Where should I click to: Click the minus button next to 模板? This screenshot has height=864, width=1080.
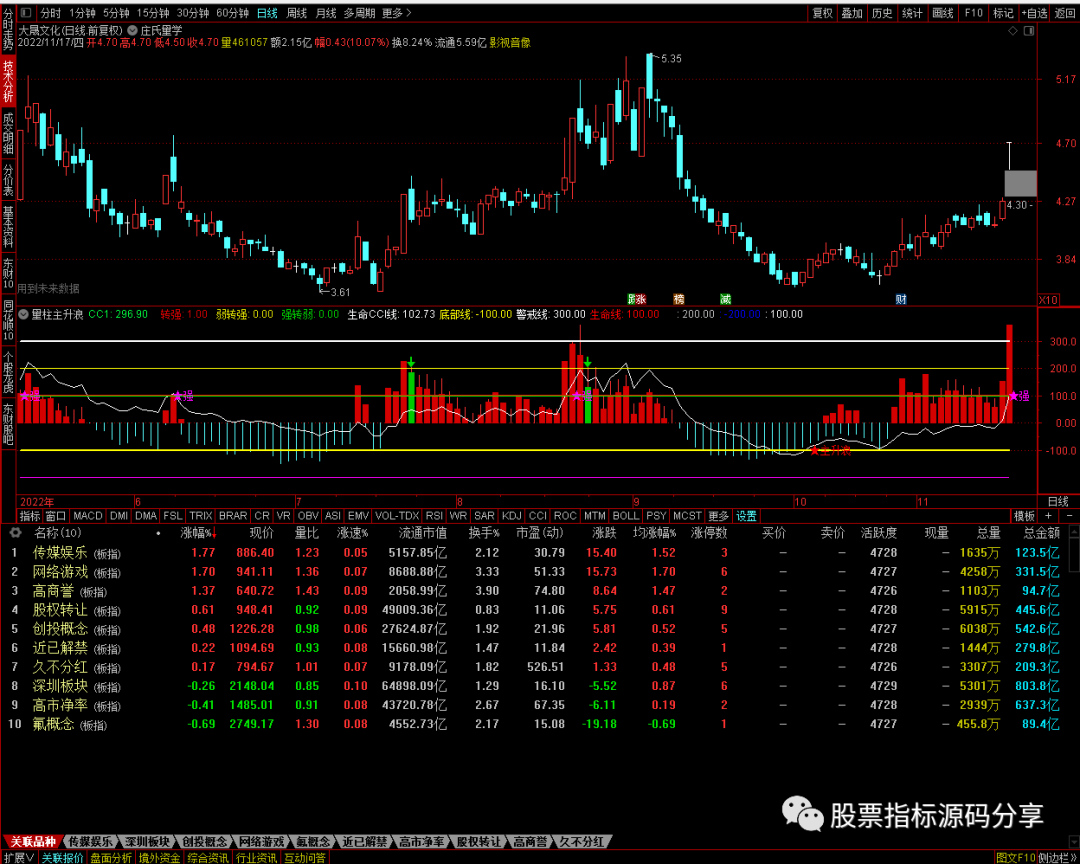point(1070,516)
